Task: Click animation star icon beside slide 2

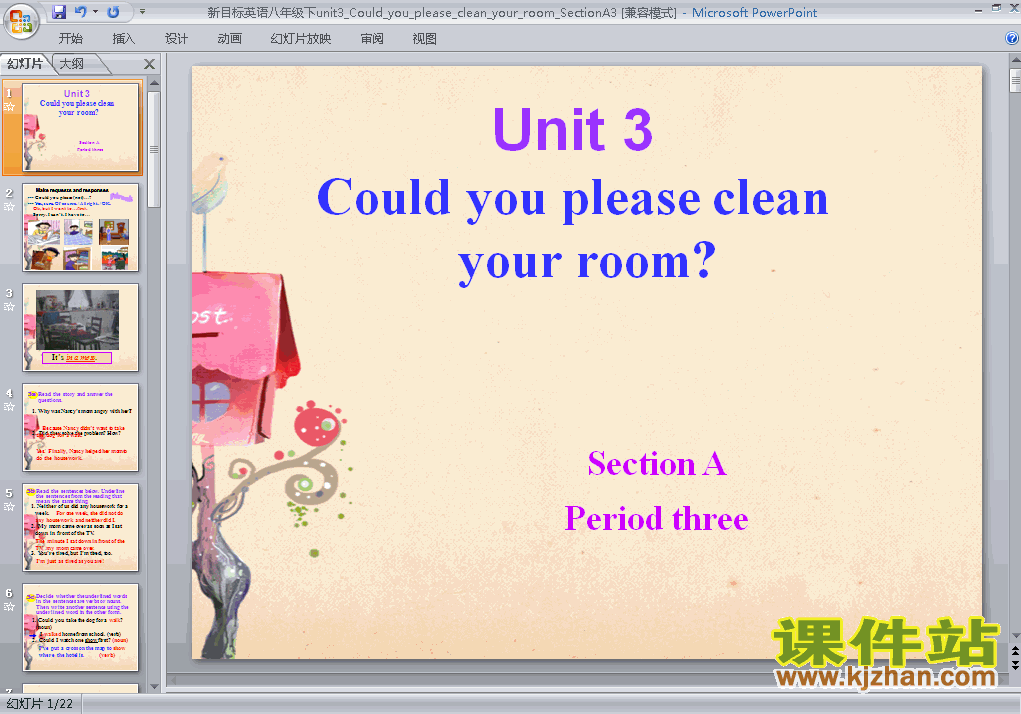Action: 9,207
